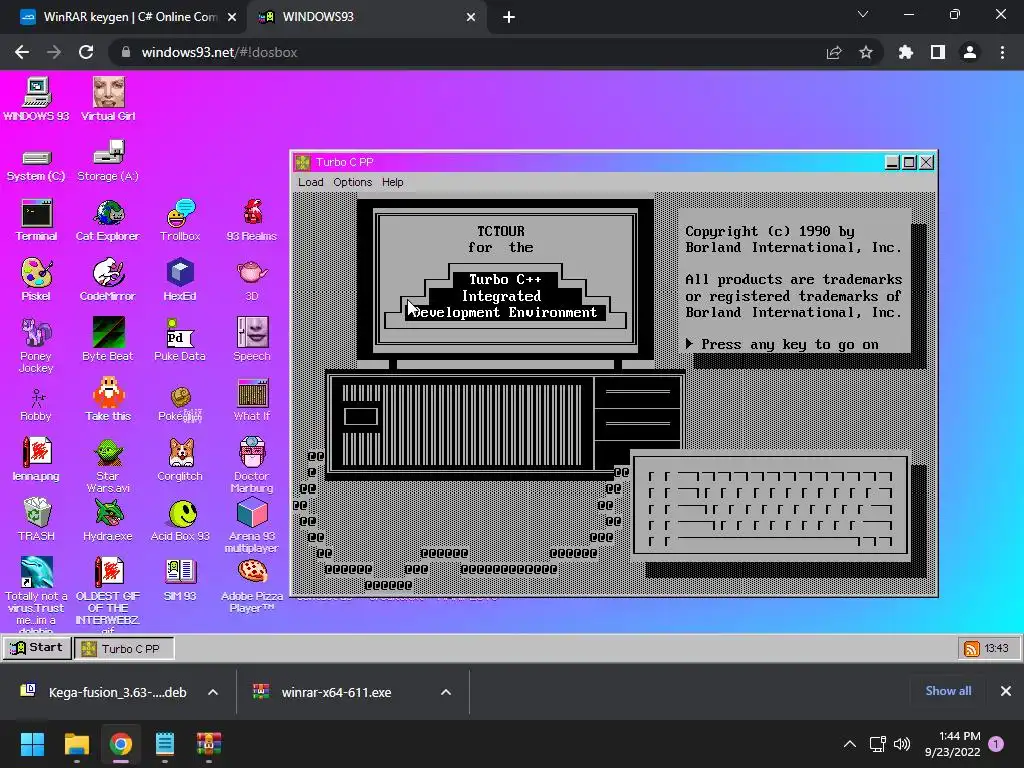
Task: Open the Trollbox chat icon
Action: point(180,221)
